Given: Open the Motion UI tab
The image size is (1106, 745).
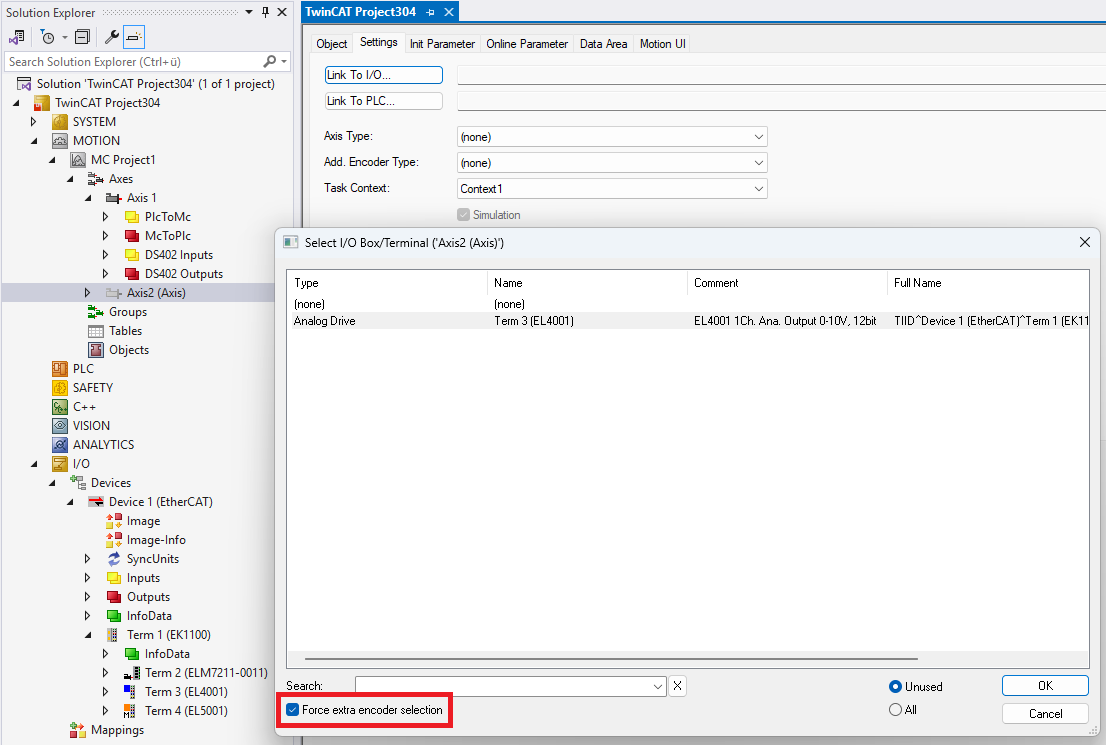Looking at the screenshot, I should click(662, 44).
